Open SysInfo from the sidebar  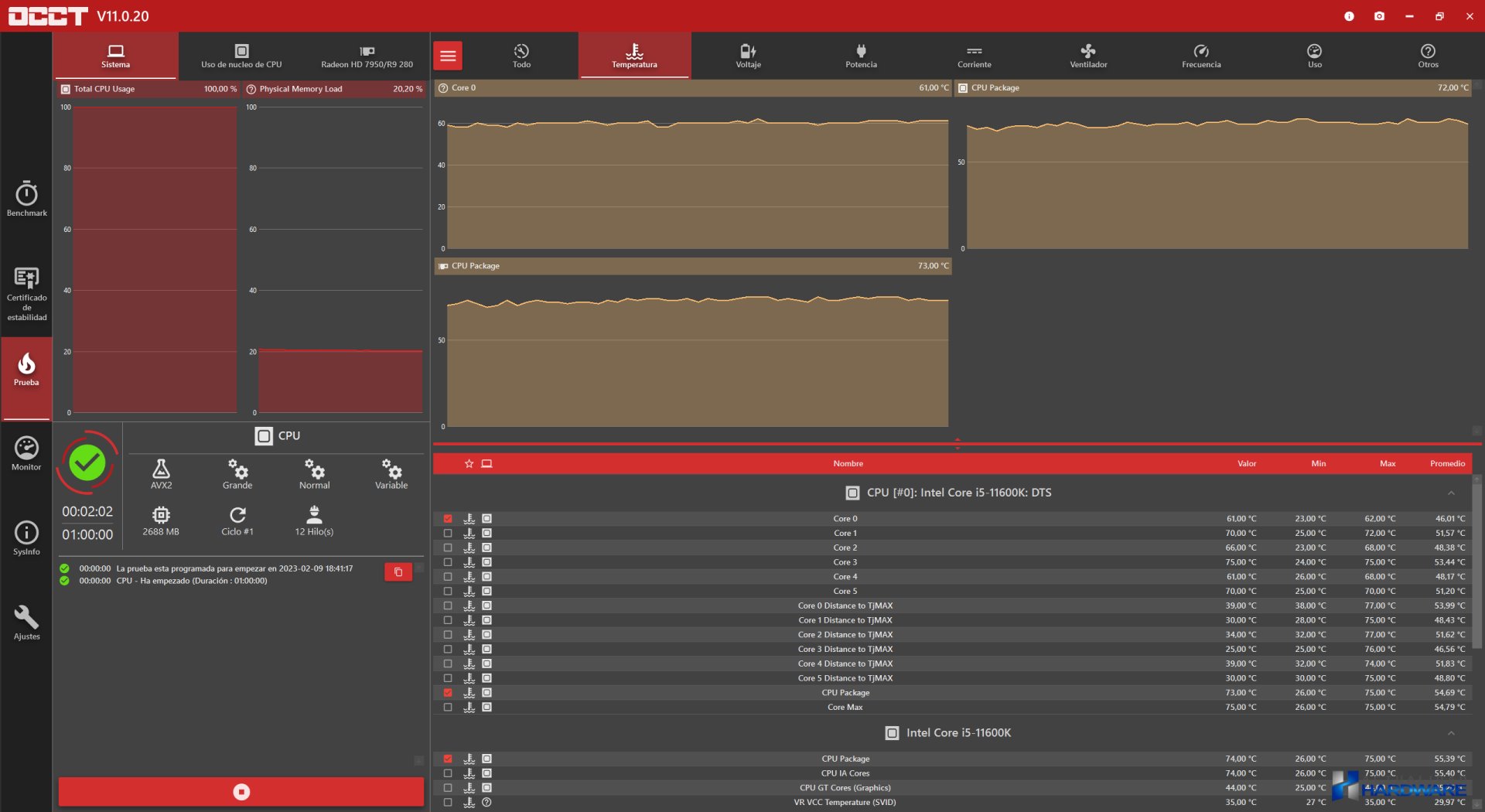point(26,537)
